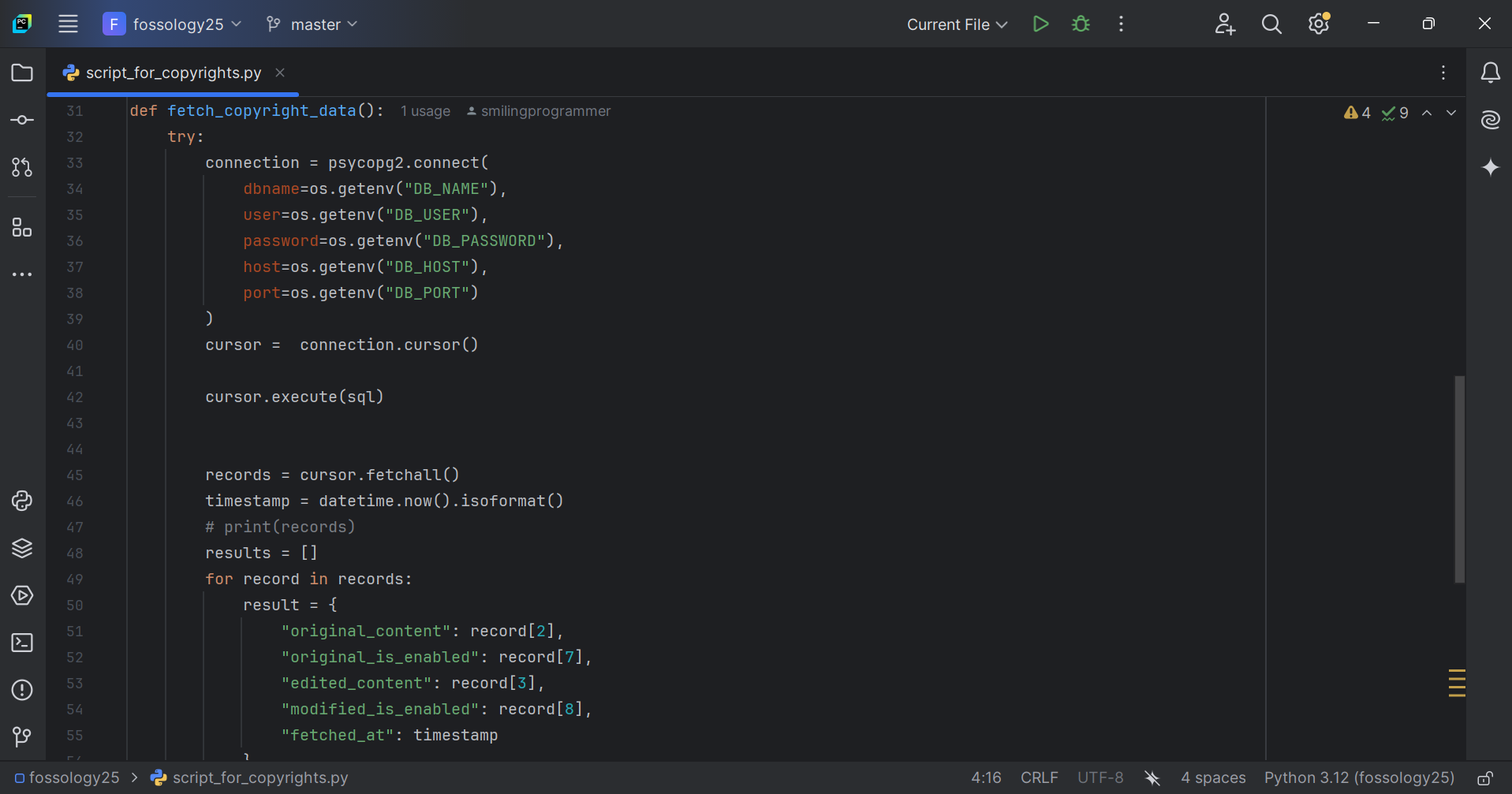1512x794 pixels.
Task: Open editor tab options menu
Action: [1443, 73]
